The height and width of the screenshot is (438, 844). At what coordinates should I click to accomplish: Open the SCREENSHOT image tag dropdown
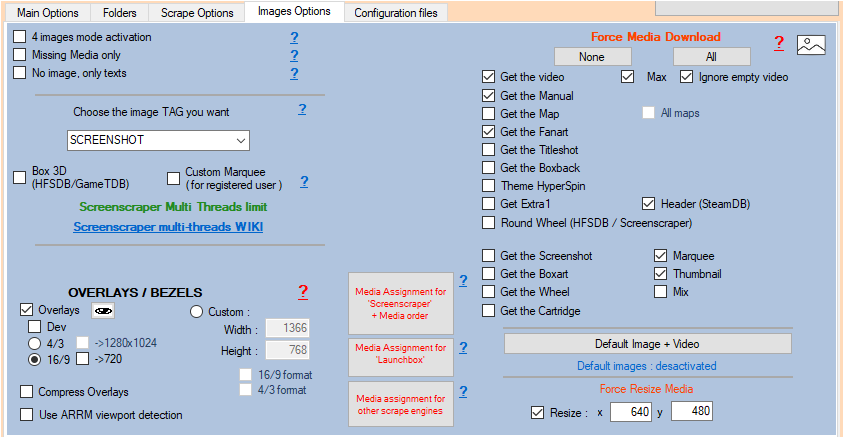(158, 140)
